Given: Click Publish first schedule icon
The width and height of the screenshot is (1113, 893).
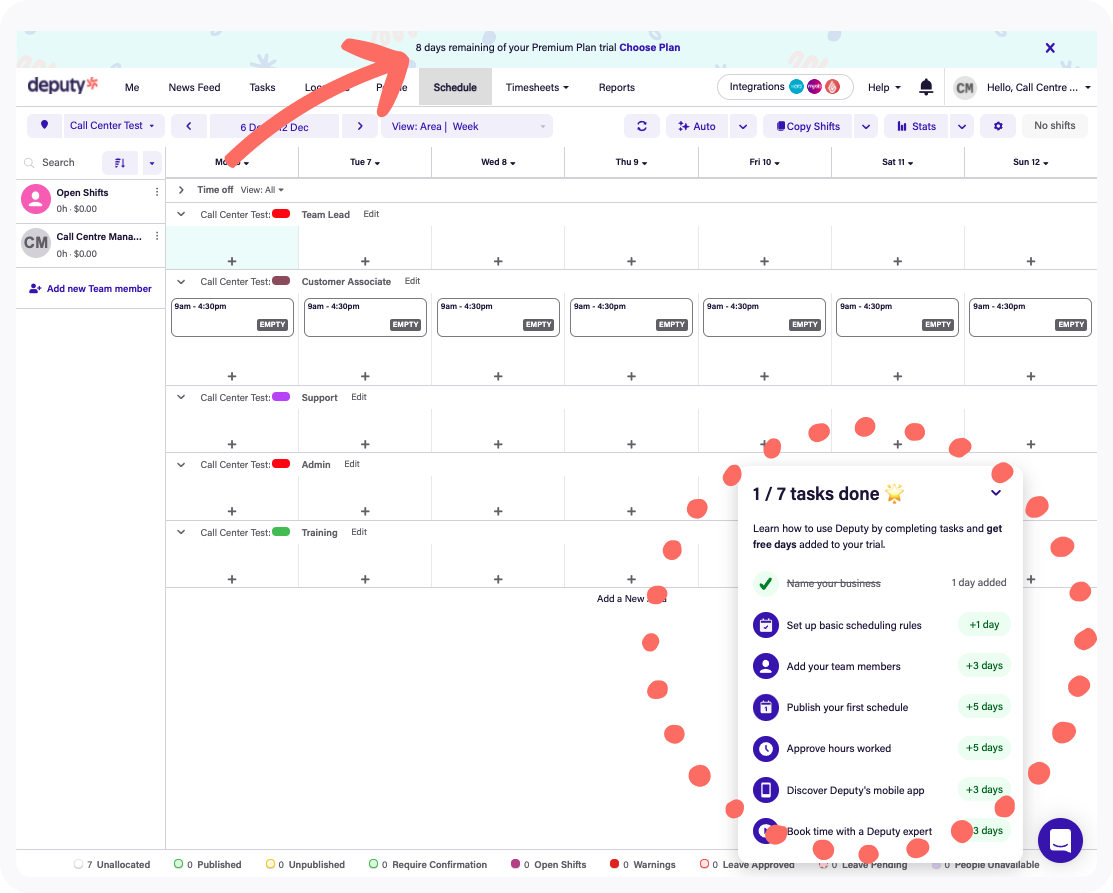Looking at the screenshot, I should [x=765, y=707].
